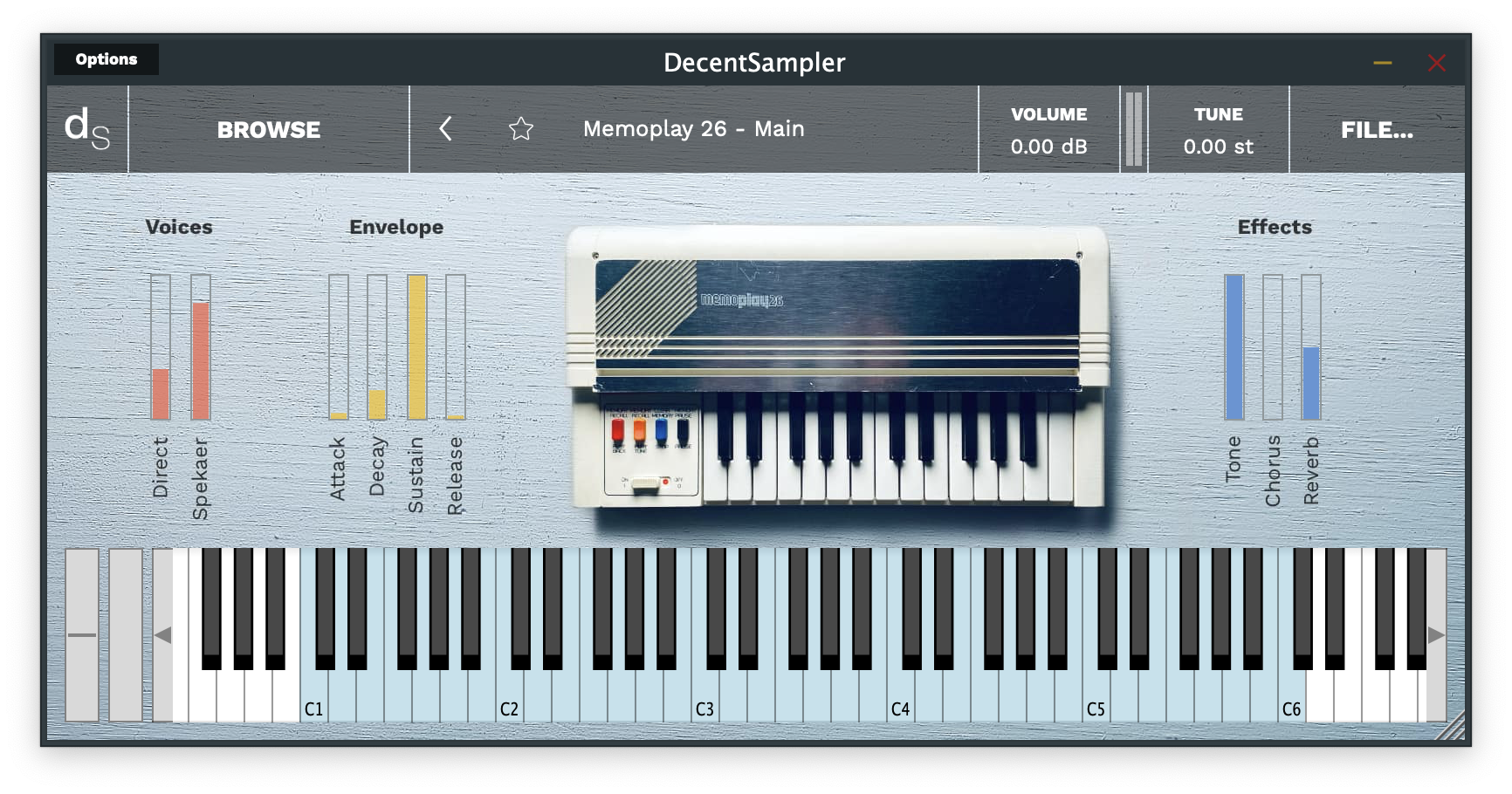Click the output level meter
Screen dimensions: 1512x794
pos(1133,129)
